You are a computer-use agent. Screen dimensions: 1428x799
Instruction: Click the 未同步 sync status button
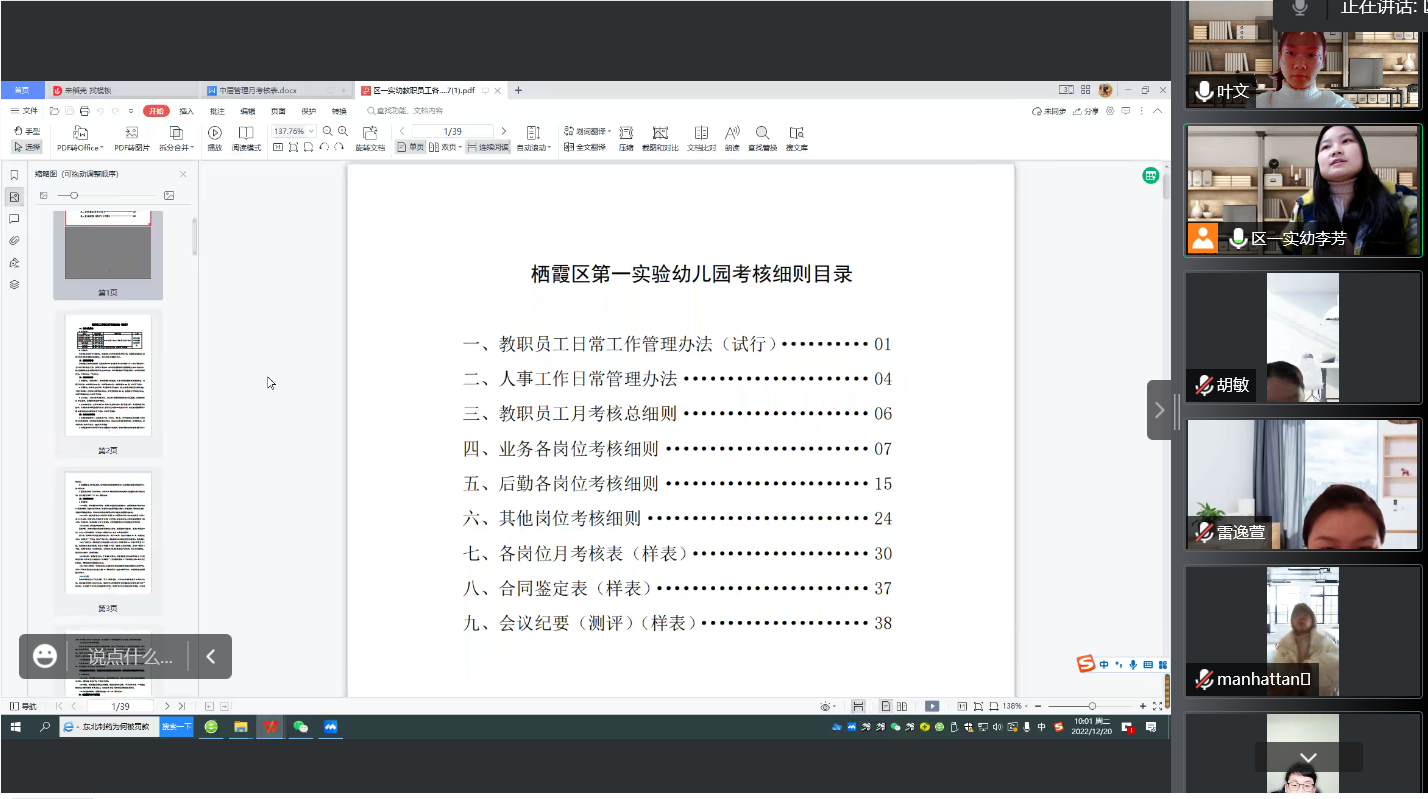pyautogui.click(x=1049, y=111)
